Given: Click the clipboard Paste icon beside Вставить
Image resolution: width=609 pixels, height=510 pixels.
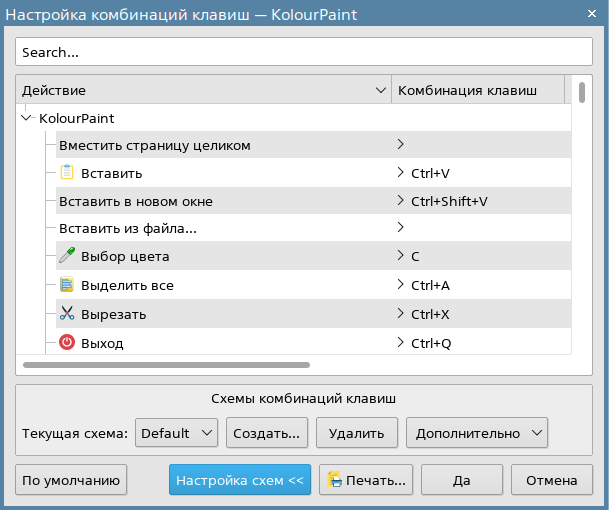Looking at the screenshot, I should [68, 173].
